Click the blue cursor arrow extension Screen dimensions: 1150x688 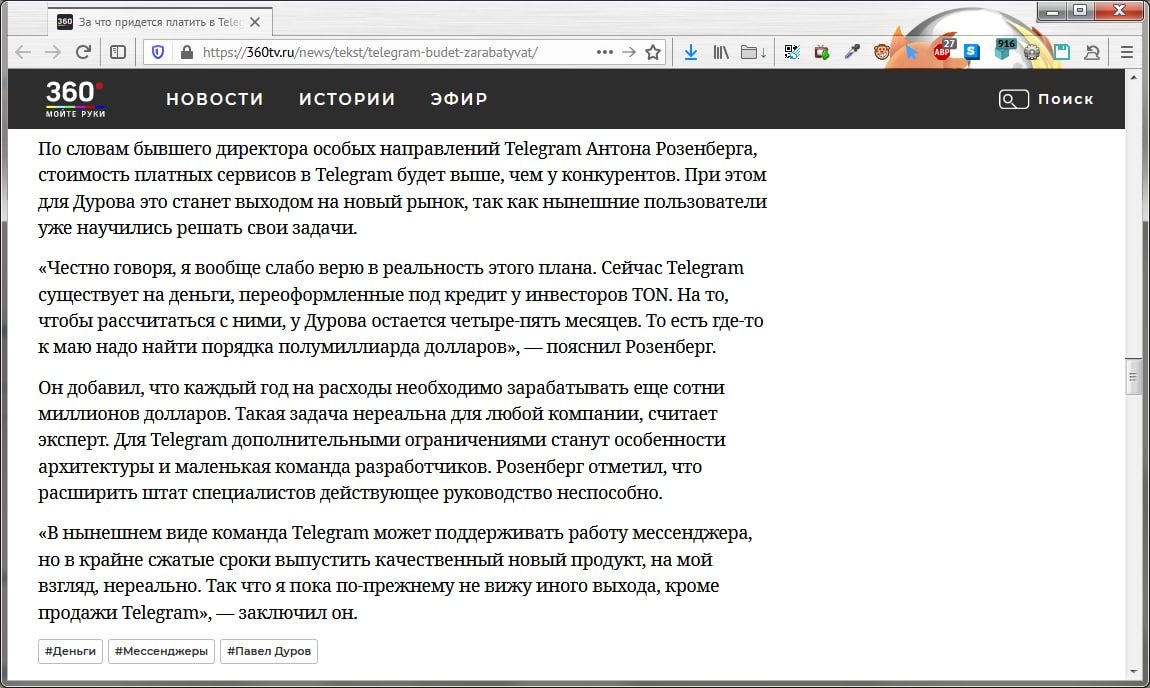pos(912,52)
